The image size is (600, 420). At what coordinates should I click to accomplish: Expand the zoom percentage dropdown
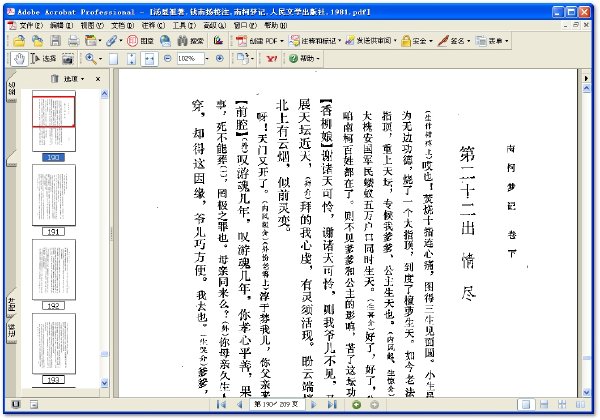point(207,59)
